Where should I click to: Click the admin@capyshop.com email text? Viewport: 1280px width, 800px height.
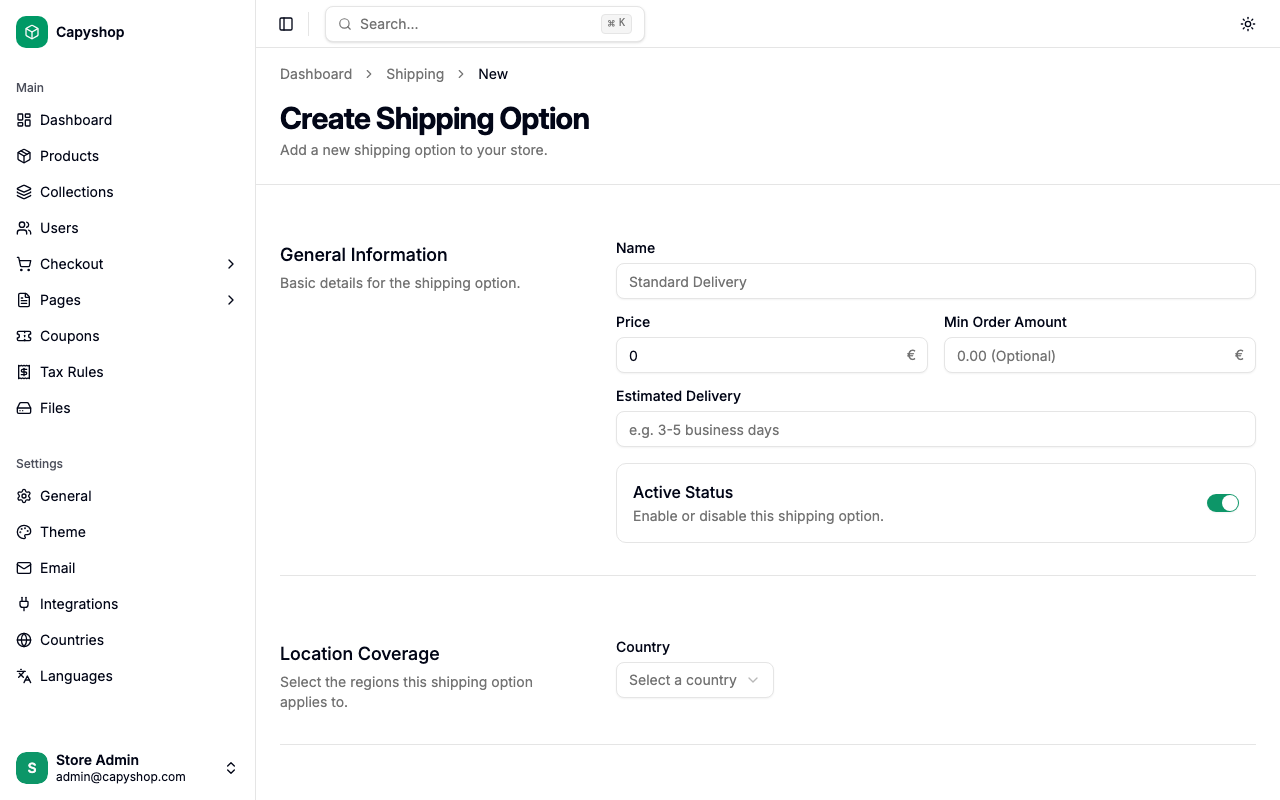click(121, 777)
